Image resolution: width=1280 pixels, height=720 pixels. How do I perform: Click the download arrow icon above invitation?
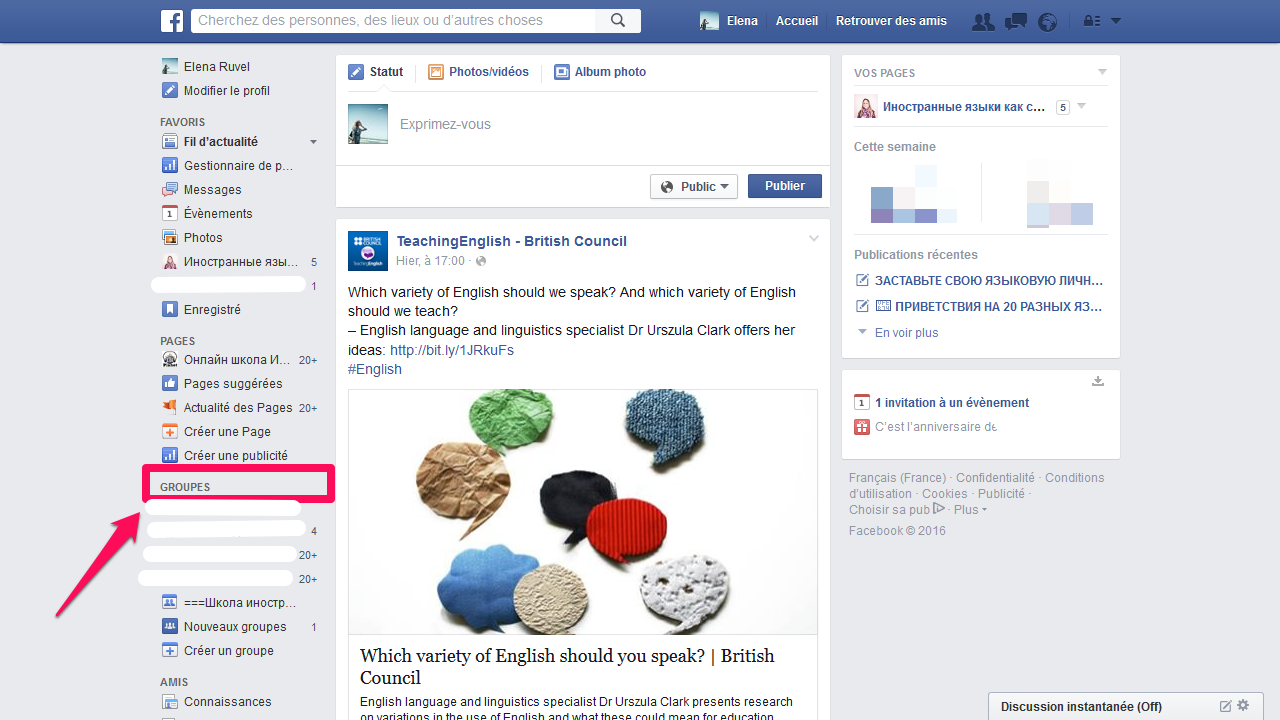[x=1098, y=381]
